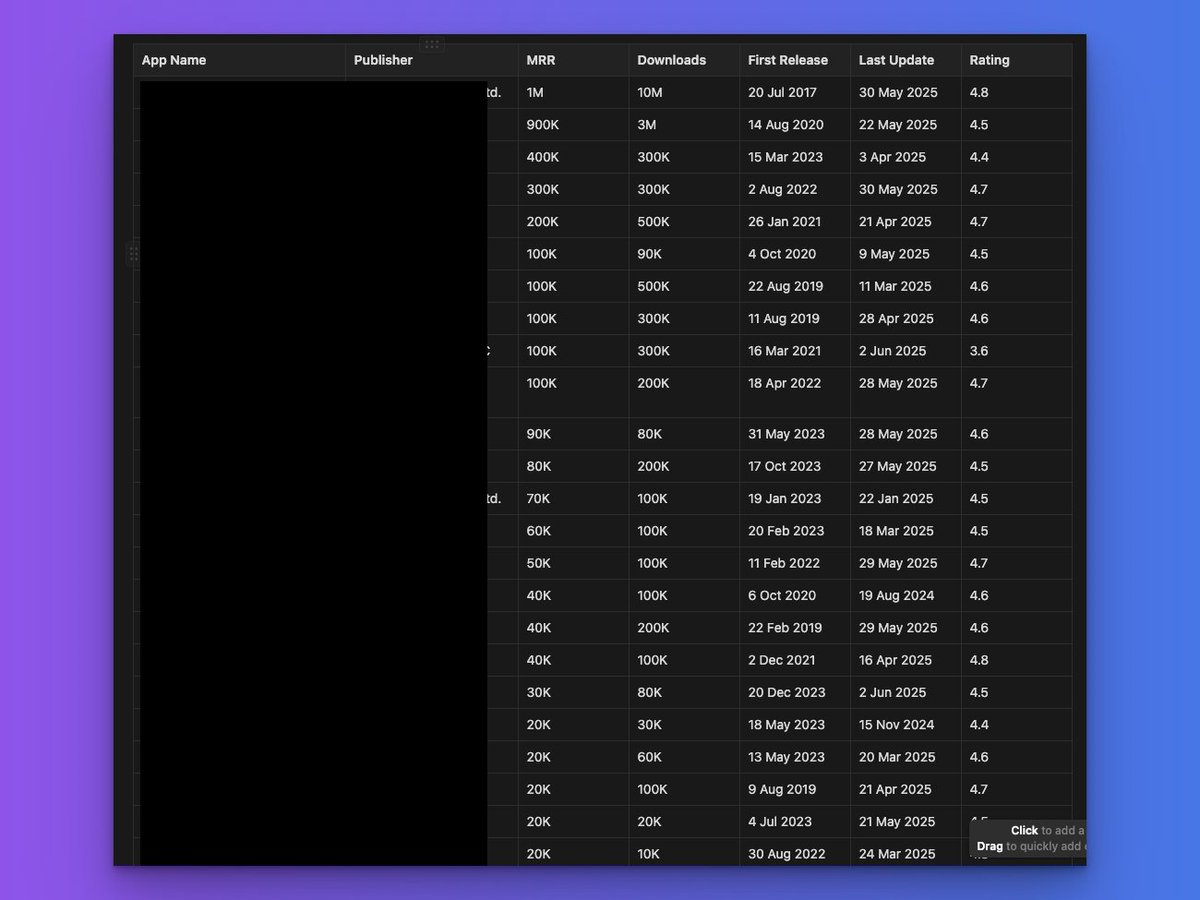Click the Last Update date 22 Jan 2025
Image resolution: width=1200 pixels, height=900 pixels.
tap(896, 499)
